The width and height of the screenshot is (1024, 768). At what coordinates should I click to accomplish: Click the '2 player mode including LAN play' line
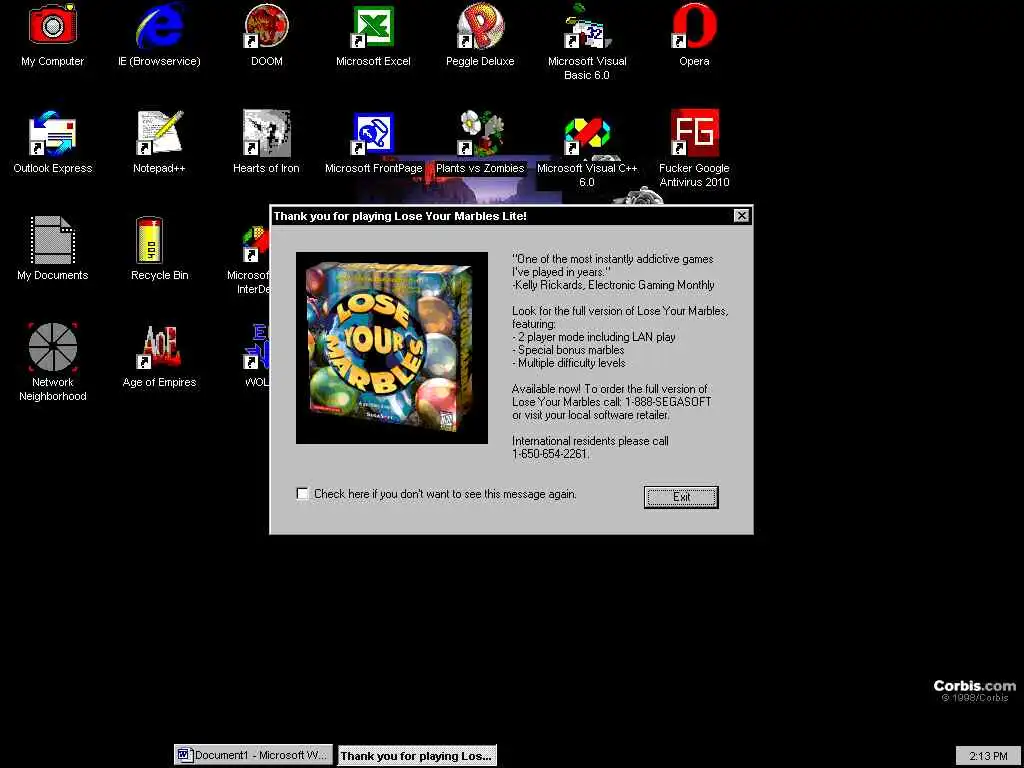[x=594, y=337]
